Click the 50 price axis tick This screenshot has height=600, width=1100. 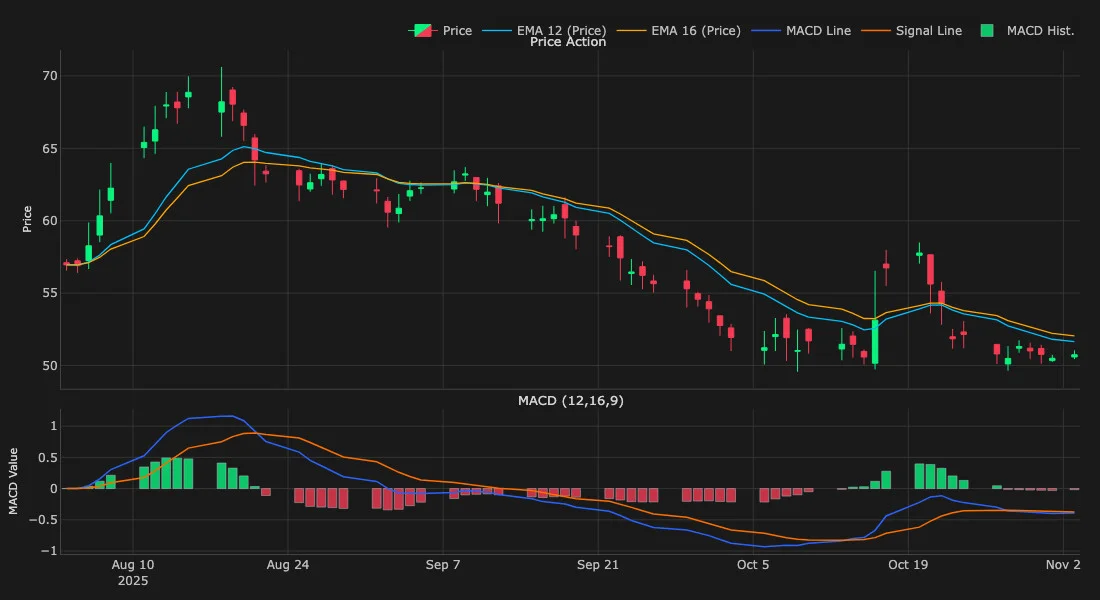coord(50,366)
